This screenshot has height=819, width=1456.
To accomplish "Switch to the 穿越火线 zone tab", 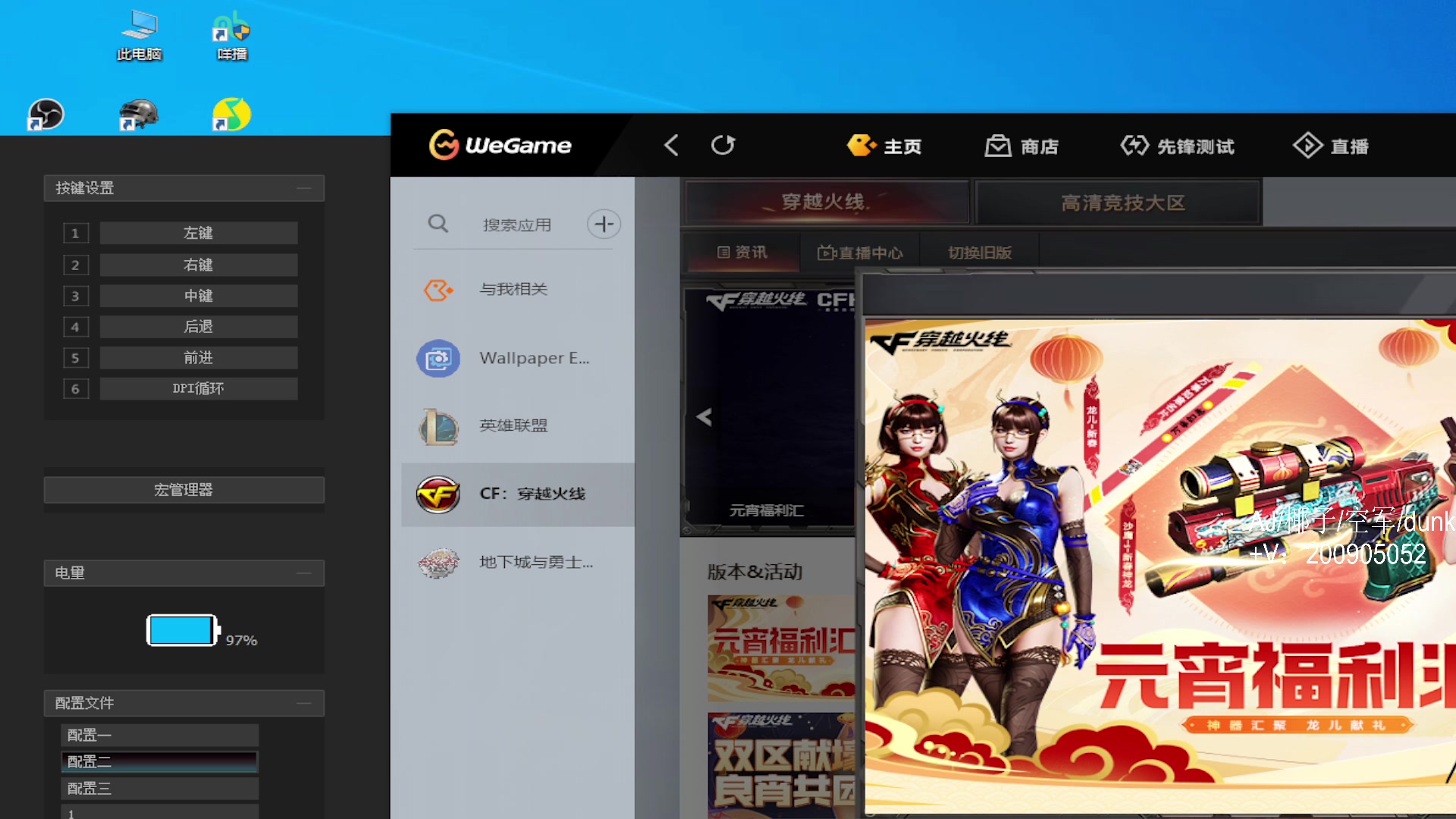I will coord(827,202).
